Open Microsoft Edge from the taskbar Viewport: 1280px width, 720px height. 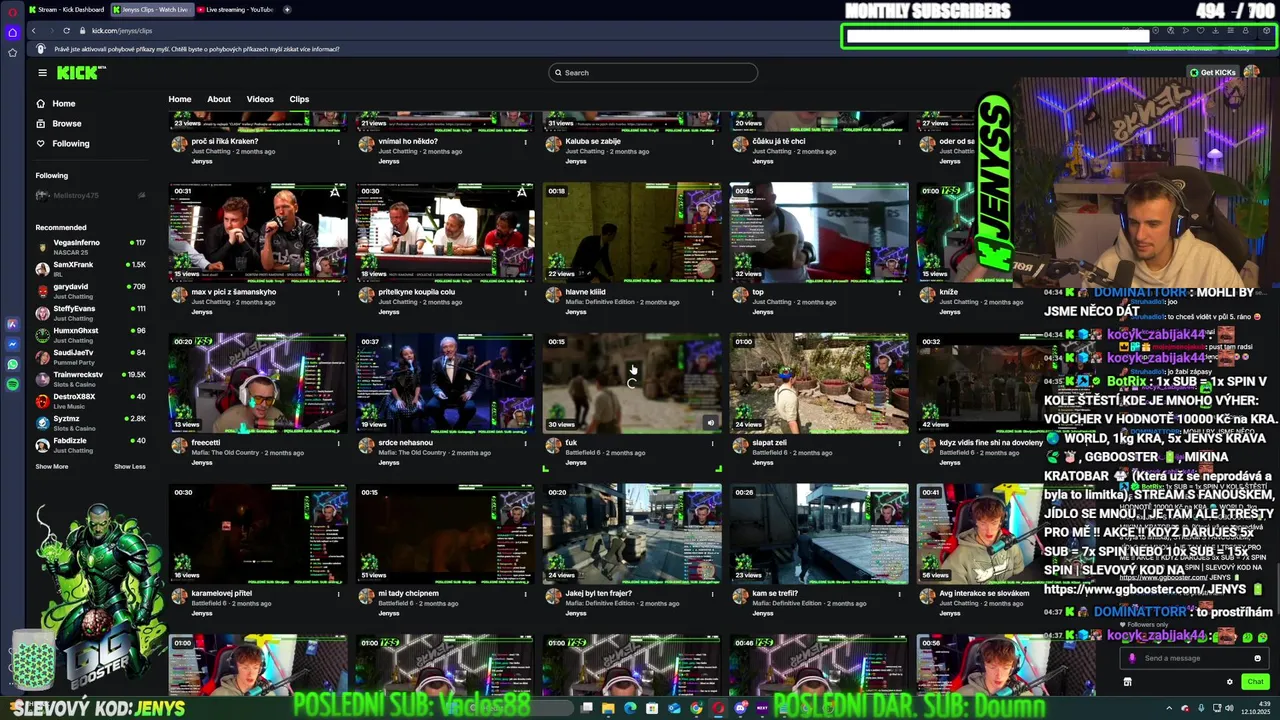630,708
